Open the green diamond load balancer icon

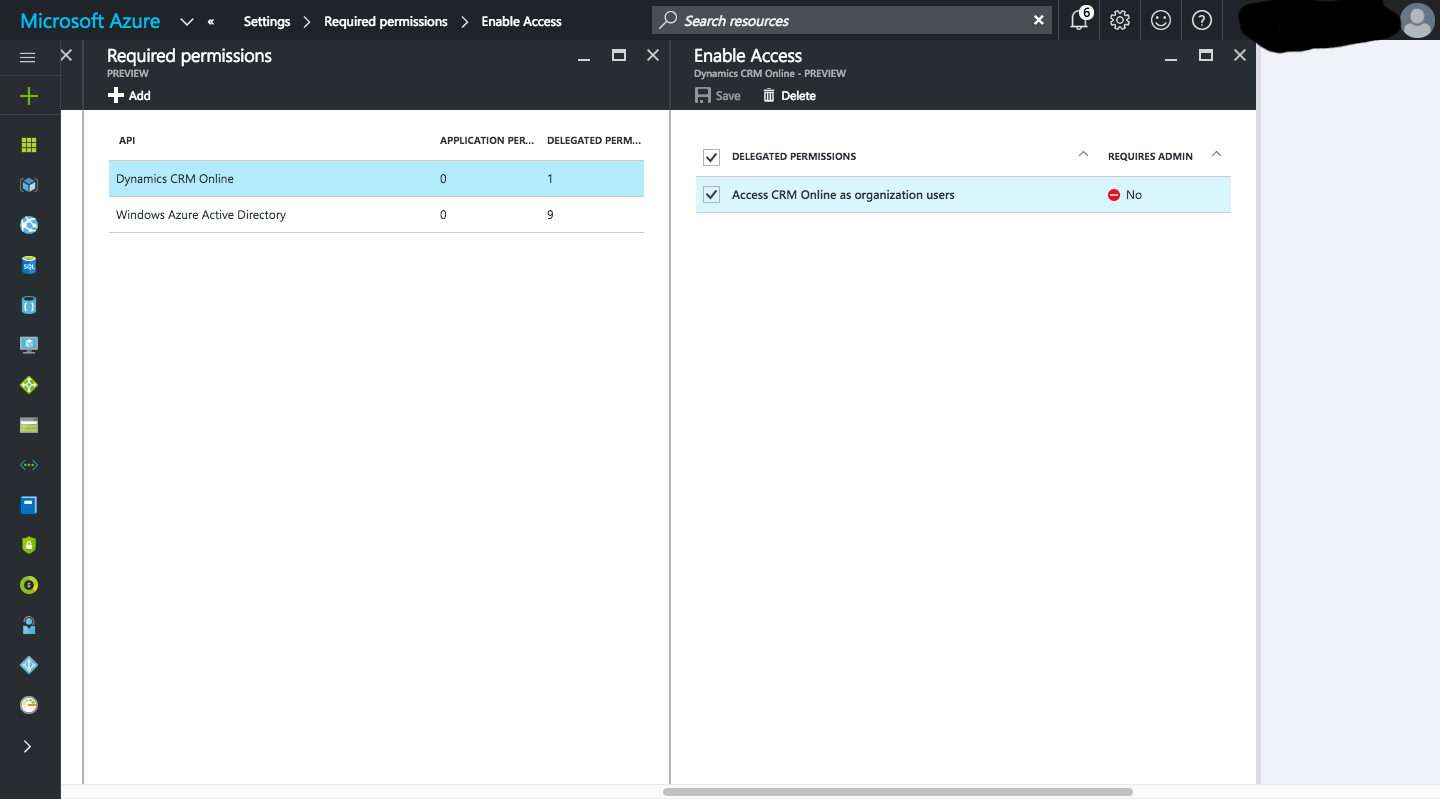click(x=28, y=385)
